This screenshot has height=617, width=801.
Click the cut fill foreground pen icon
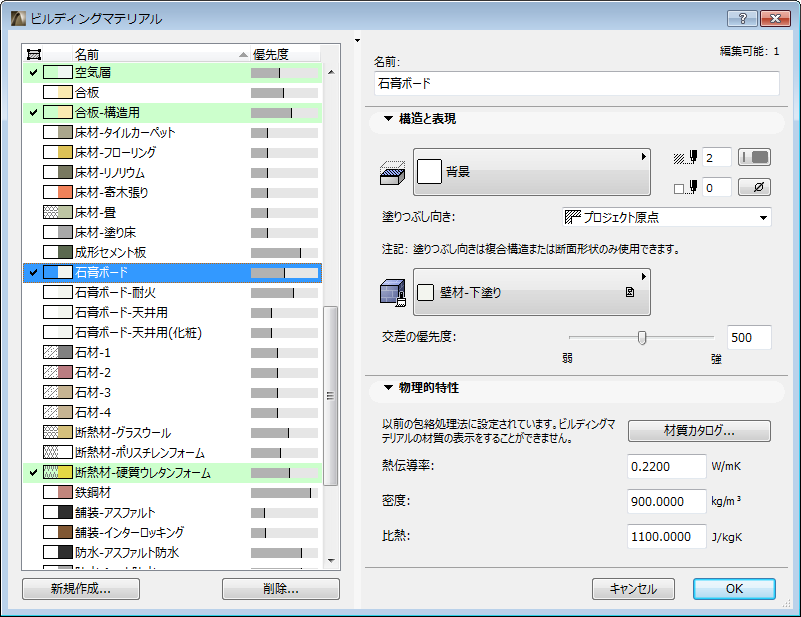685,157
